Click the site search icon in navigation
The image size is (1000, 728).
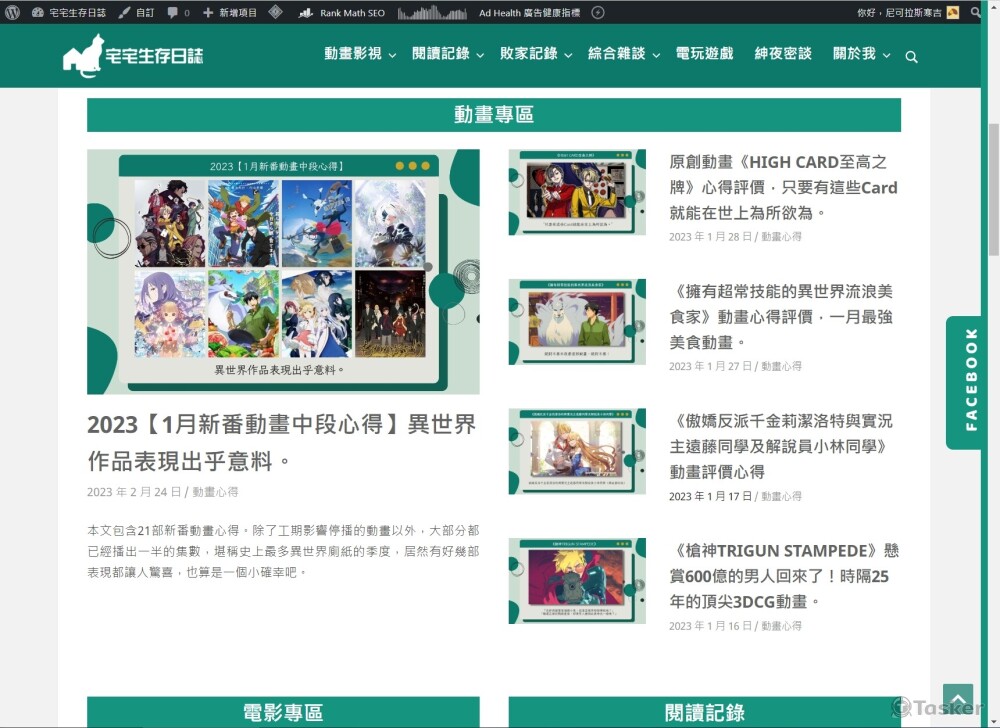coord(911,57)
